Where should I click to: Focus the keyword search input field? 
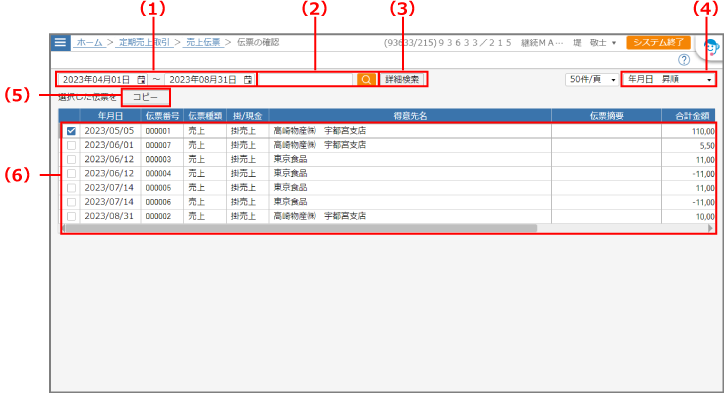coord(307,79)
